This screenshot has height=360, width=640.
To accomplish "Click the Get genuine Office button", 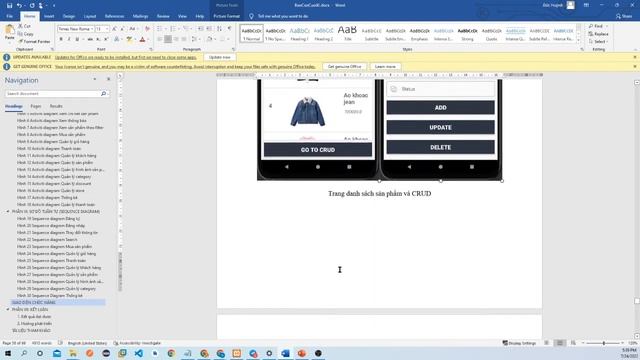I will coord(344,67).
